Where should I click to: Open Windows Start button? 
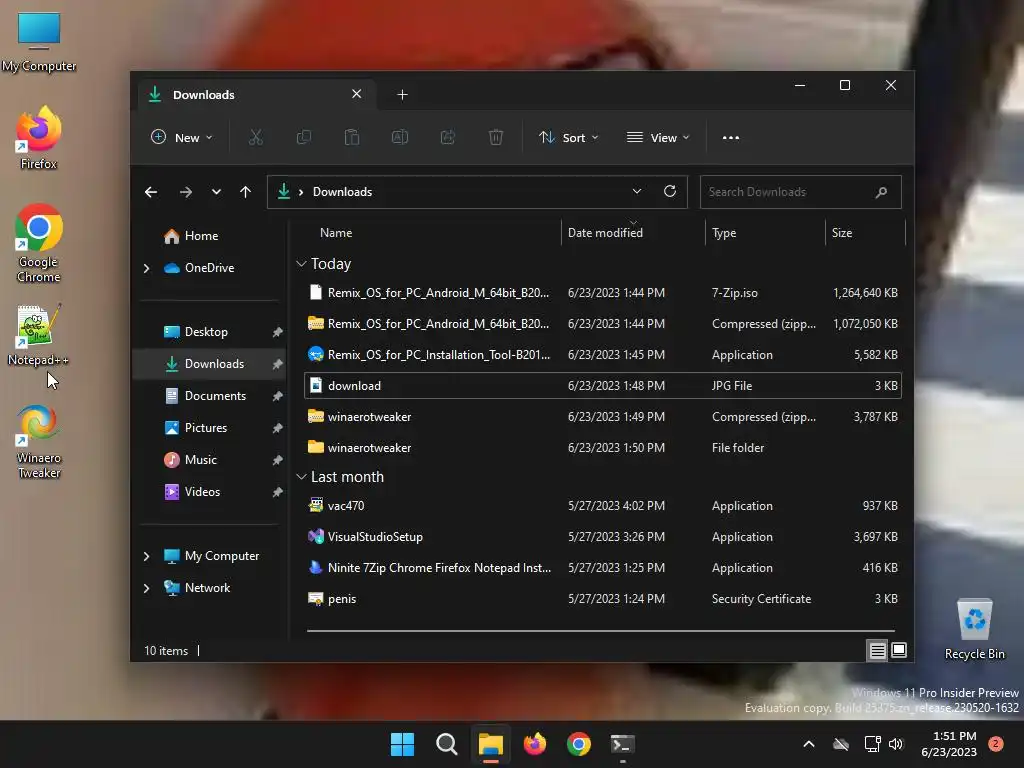(x=402, y=744)
